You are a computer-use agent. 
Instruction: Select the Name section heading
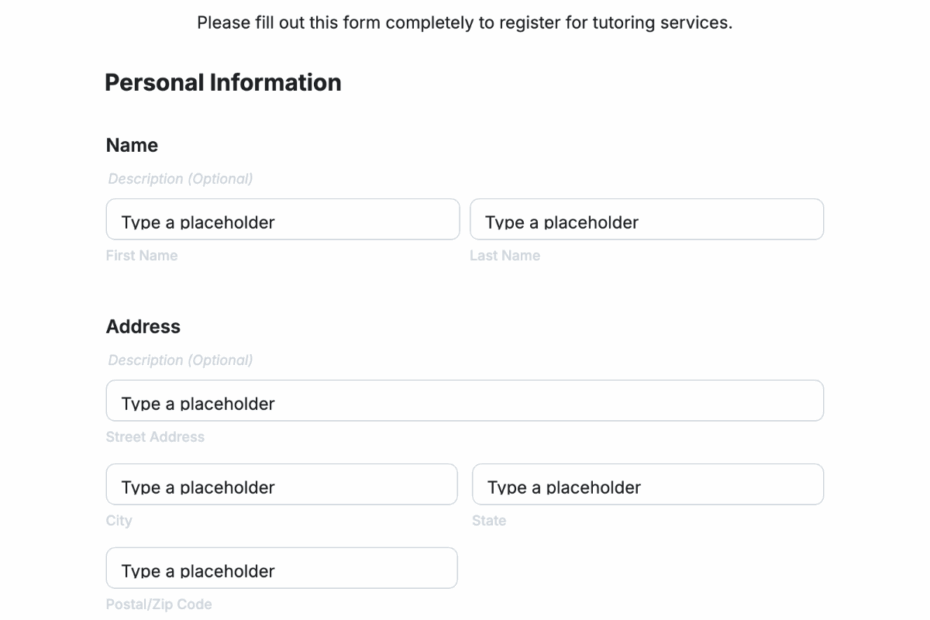[x=132, y=145]
